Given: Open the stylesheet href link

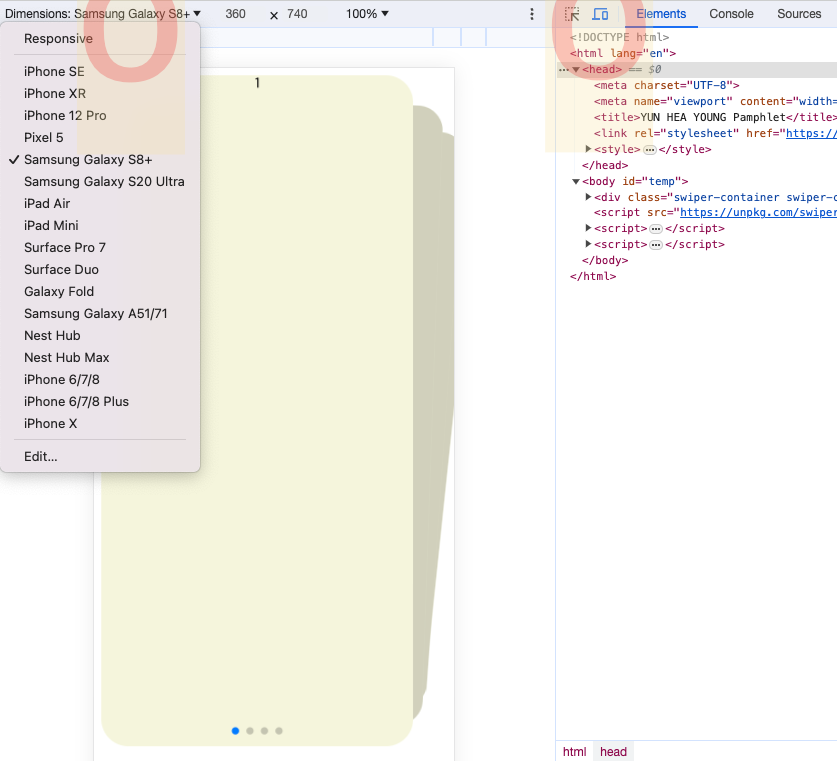Looking at the screenshot, I should pos(811,133).
